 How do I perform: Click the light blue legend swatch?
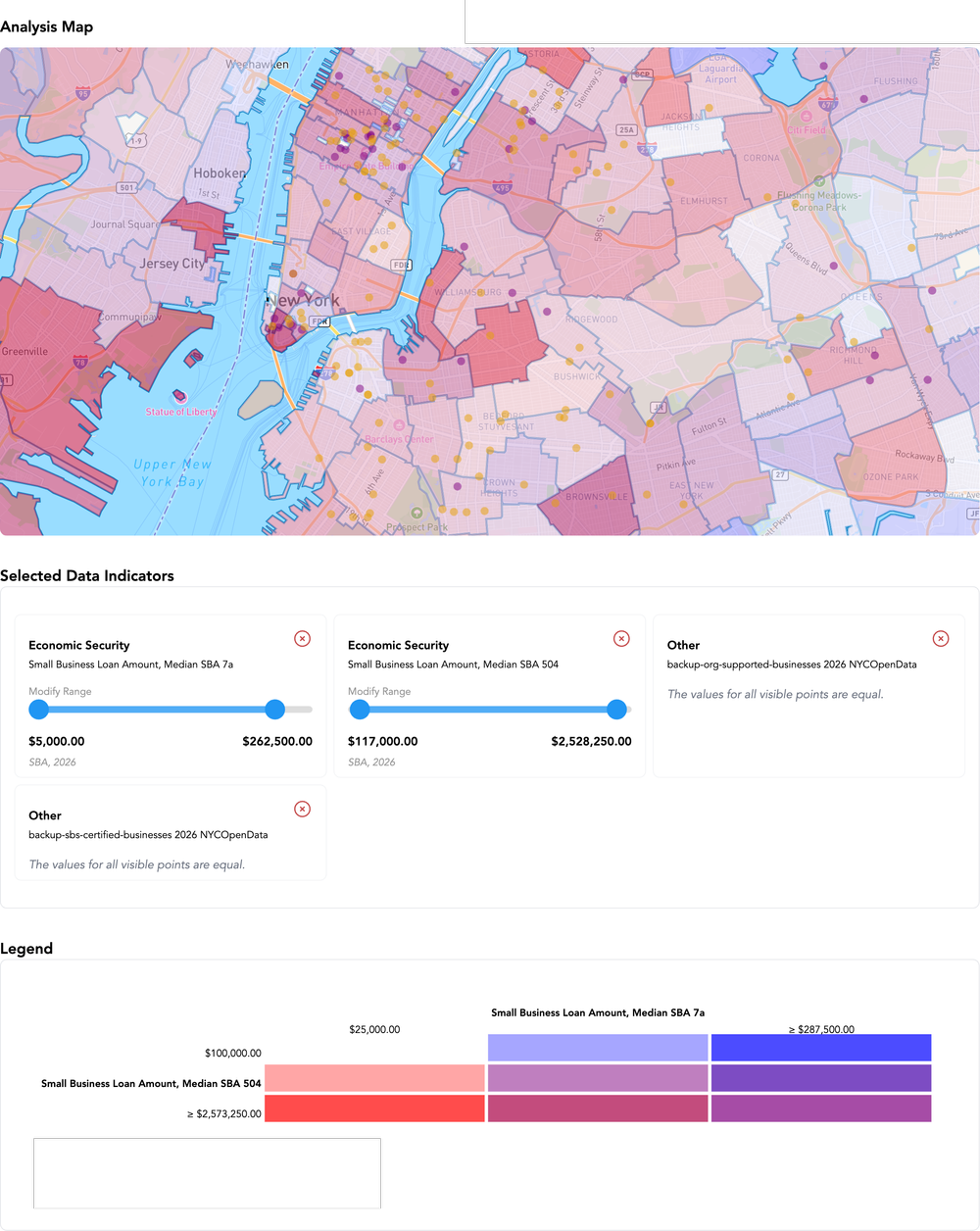pyautogui.click(x=598, y=1048)
